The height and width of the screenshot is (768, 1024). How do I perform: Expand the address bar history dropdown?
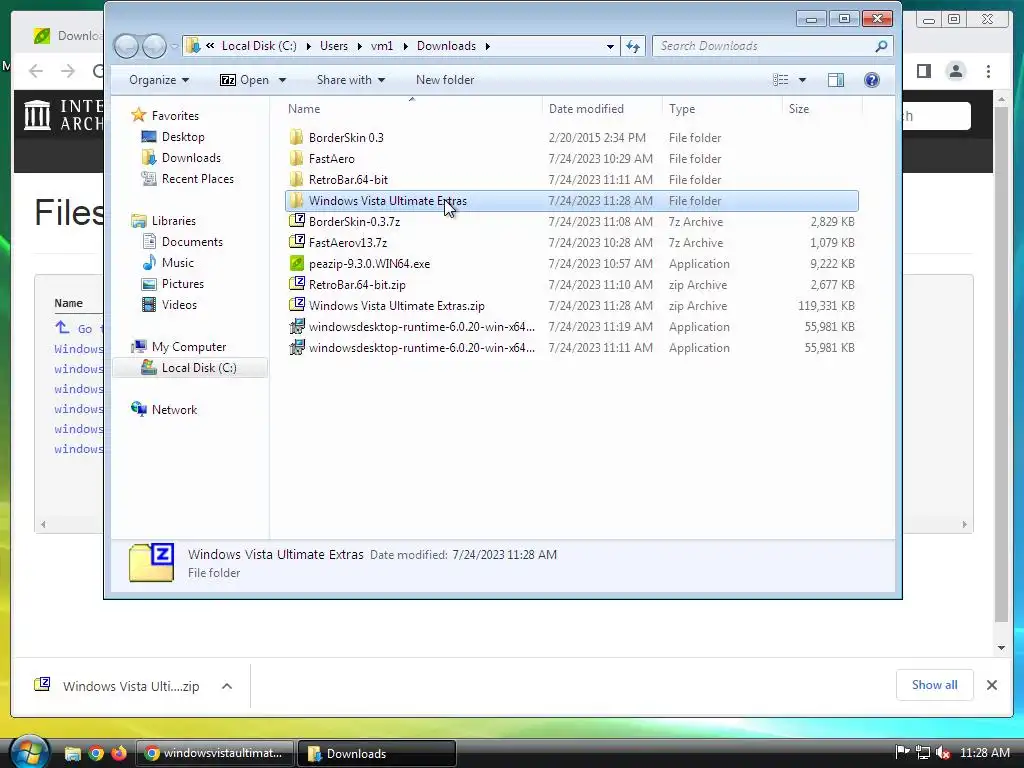tap(610, 46)
